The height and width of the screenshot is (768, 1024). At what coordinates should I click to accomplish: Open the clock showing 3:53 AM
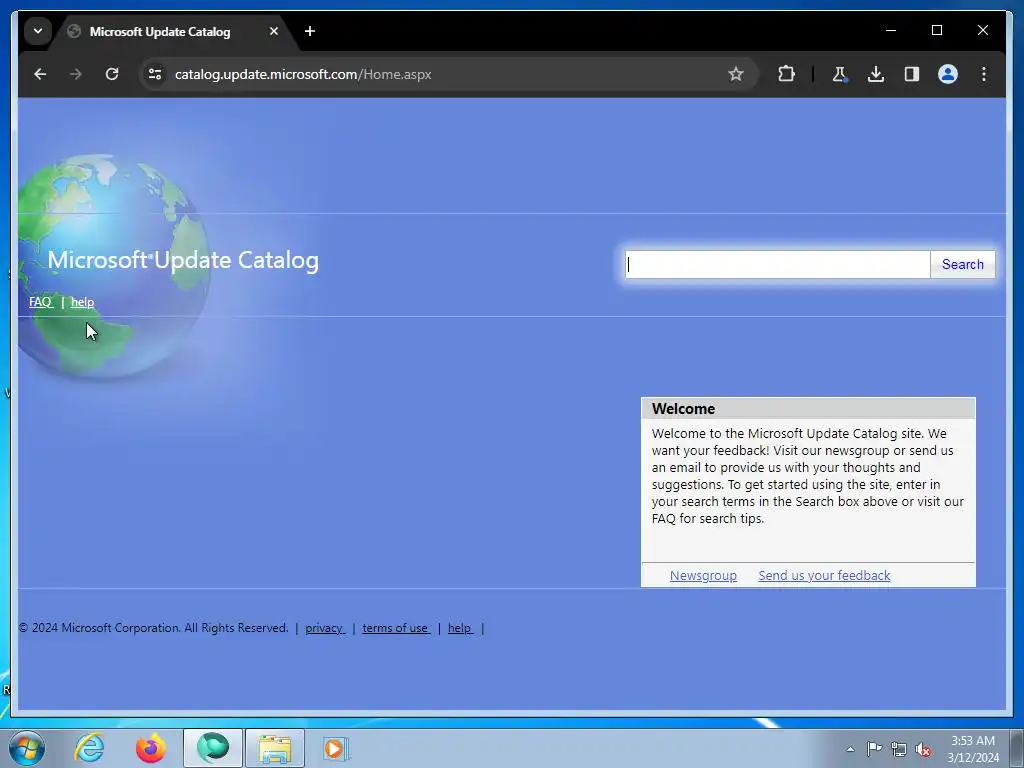click(972, 749)
